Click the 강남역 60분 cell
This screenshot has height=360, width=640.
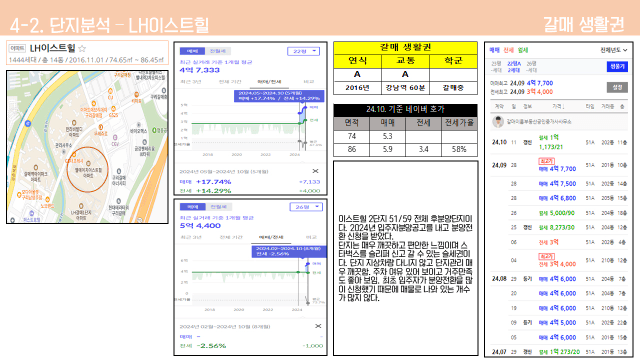405,88
